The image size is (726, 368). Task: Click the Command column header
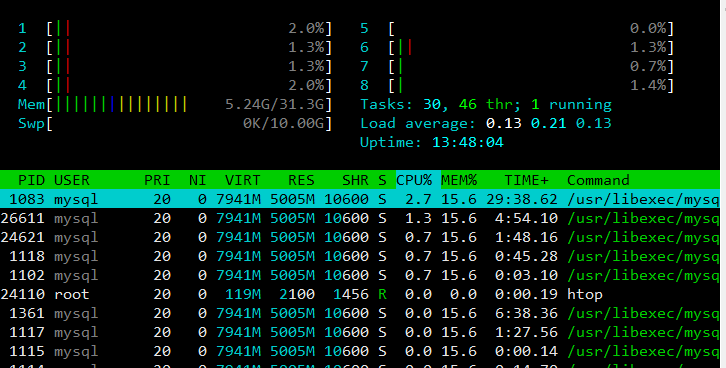coord(598,180)
